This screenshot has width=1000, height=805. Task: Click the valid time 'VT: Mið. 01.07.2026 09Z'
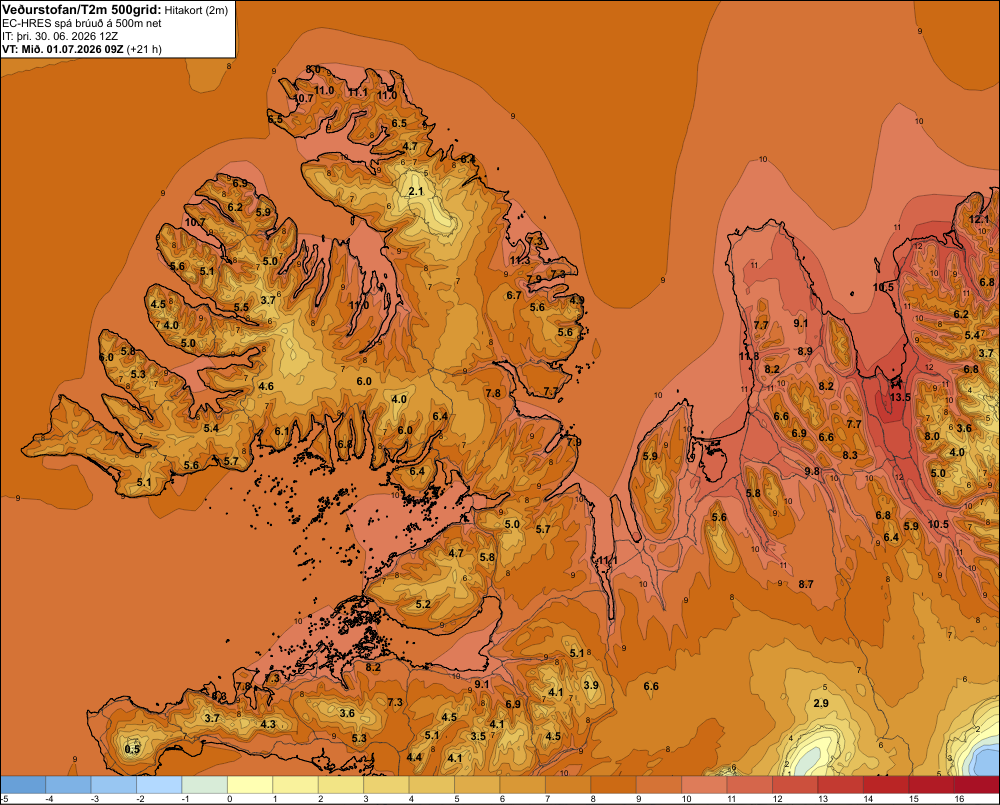pyautogui.click(x=62, y=49)
